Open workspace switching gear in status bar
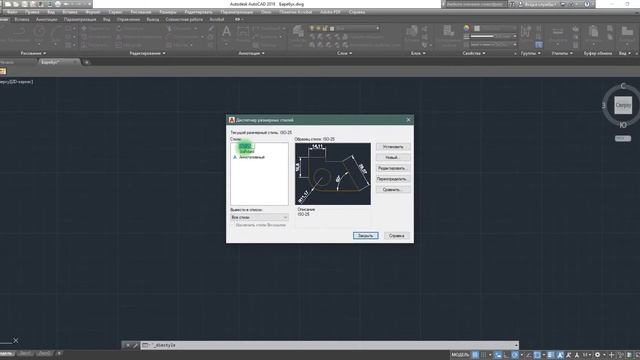This screenshot has height=360, width=640. 597,355
